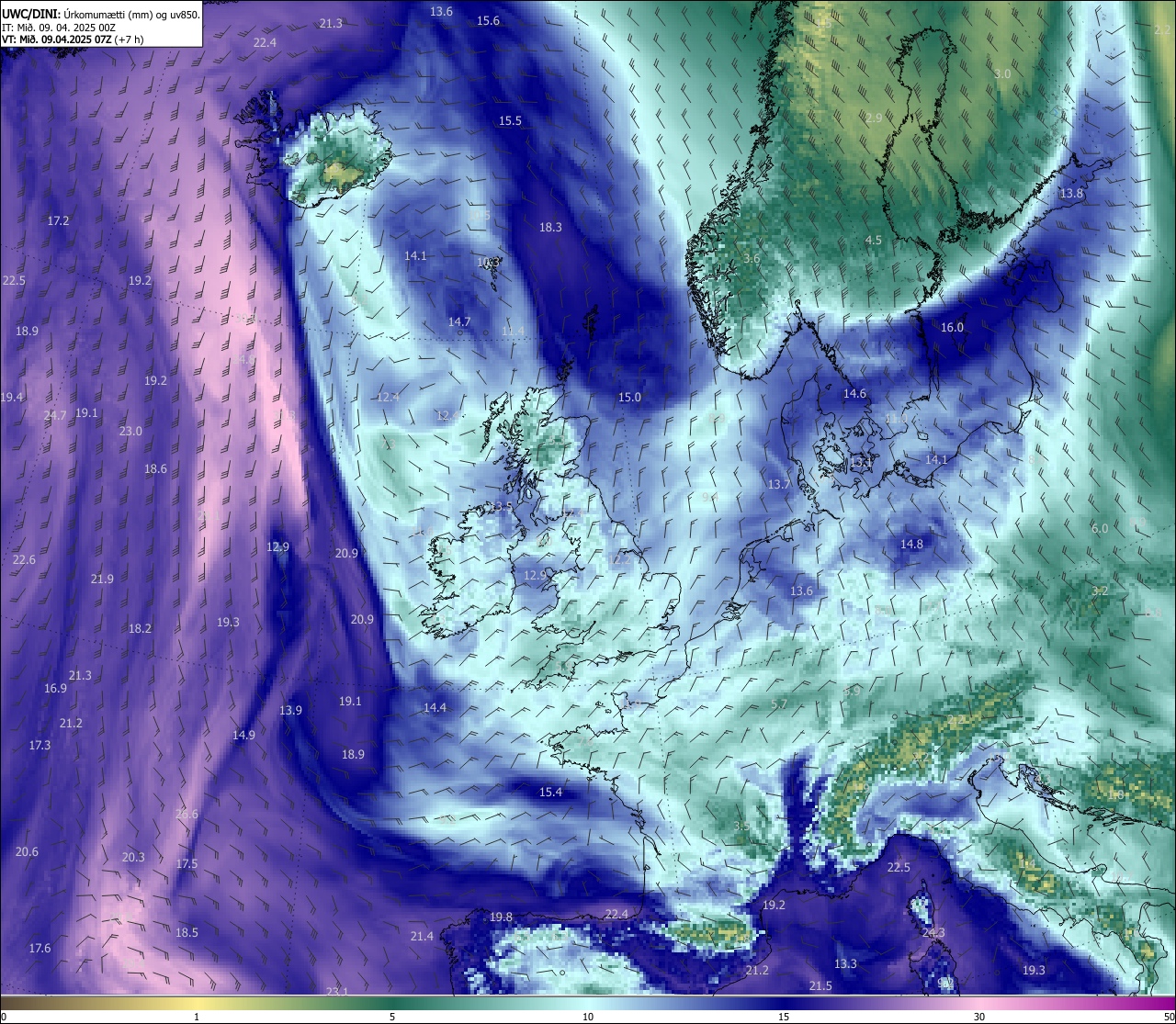
Task: Click the value 17.5 in the lower left
Action: point(187,863)
